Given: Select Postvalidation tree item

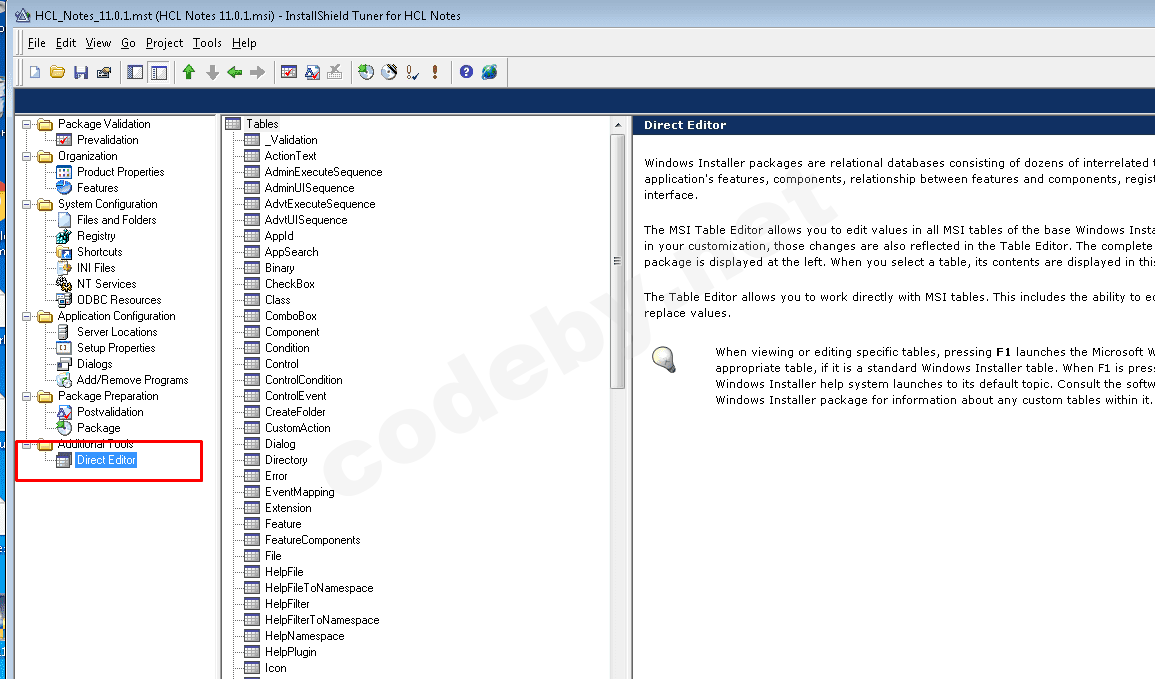Looking at the screenshot, I should coord(110,412).
